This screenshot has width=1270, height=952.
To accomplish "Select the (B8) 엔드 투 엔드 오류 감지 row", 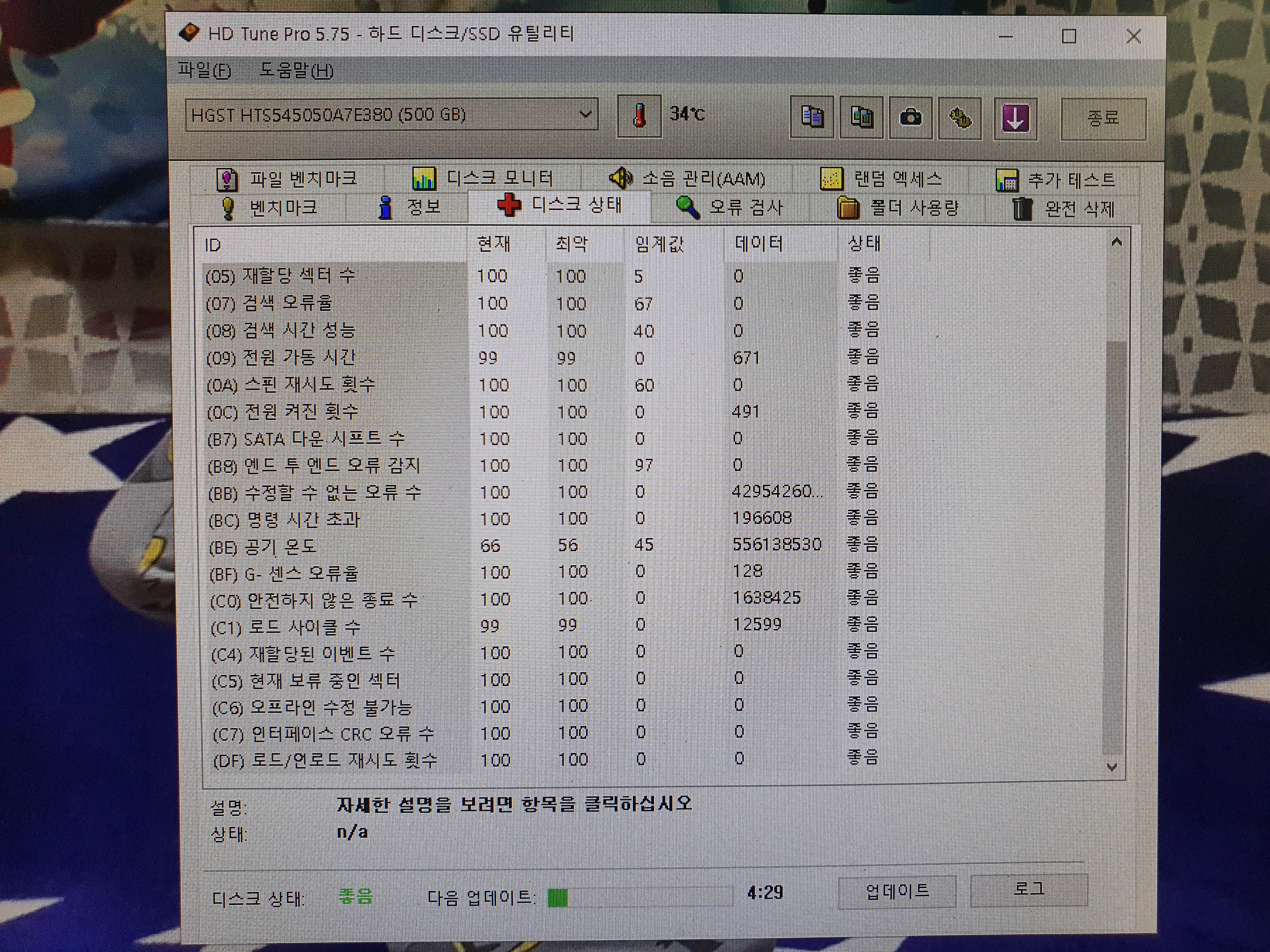I will coord(543,465).
